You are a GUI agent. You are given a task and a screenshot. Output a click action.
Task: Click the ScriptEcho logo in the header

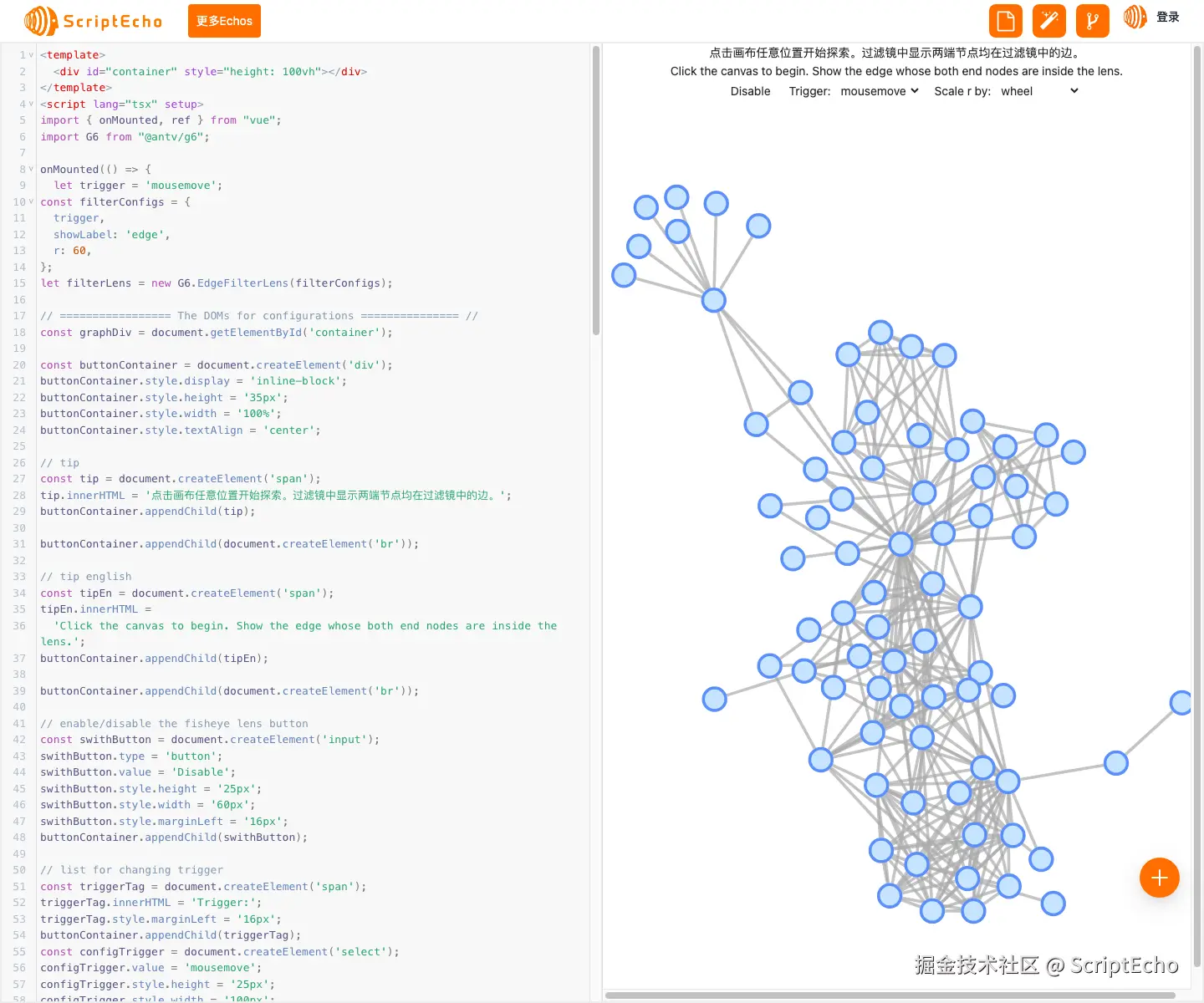coord(93,21)
